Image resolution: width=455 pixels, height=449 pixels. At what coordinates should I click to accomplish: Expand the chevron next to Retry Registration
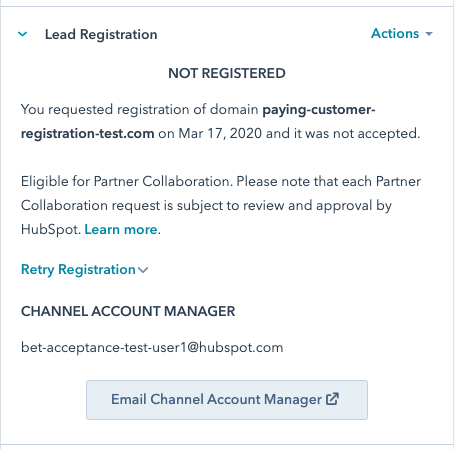(143, 270)
